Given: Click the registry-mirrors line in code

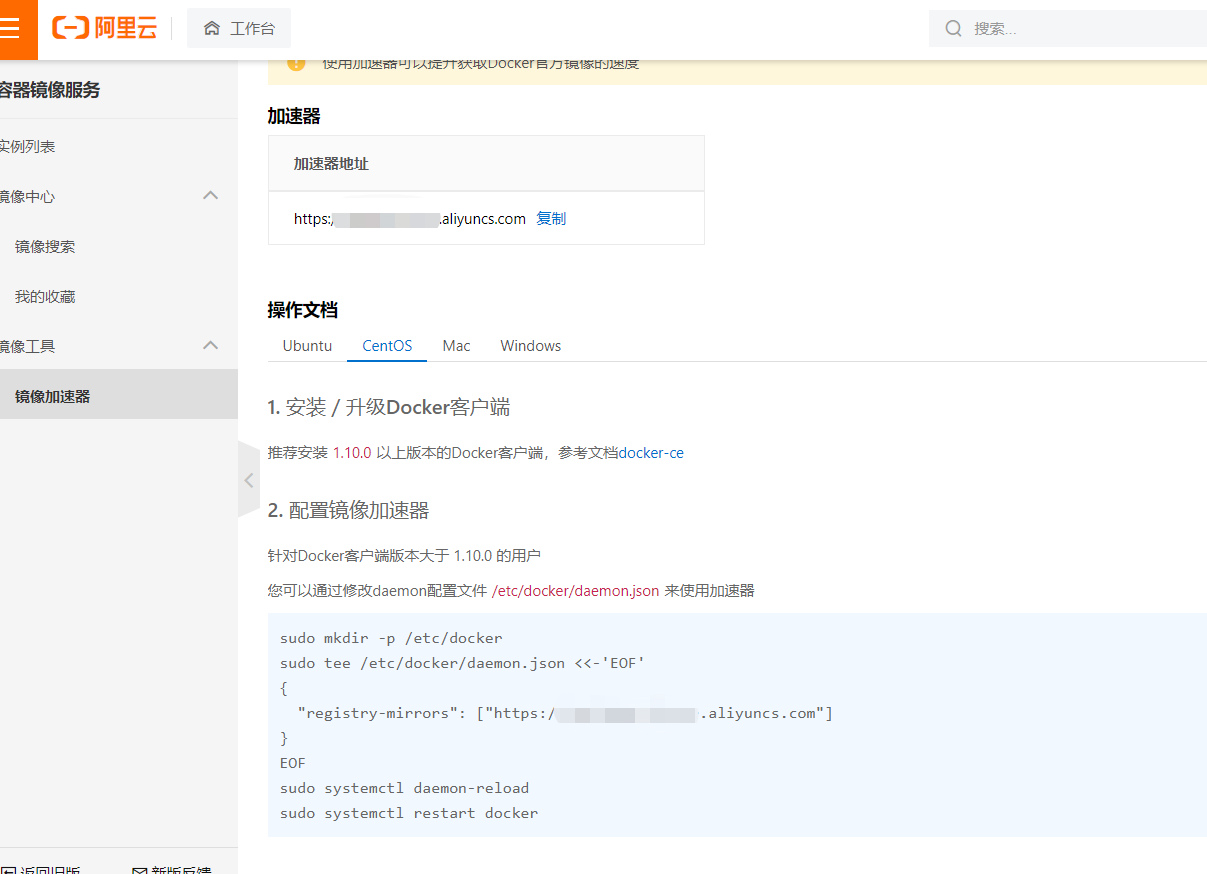Looking at the screenshot, I should pos(565,713).
